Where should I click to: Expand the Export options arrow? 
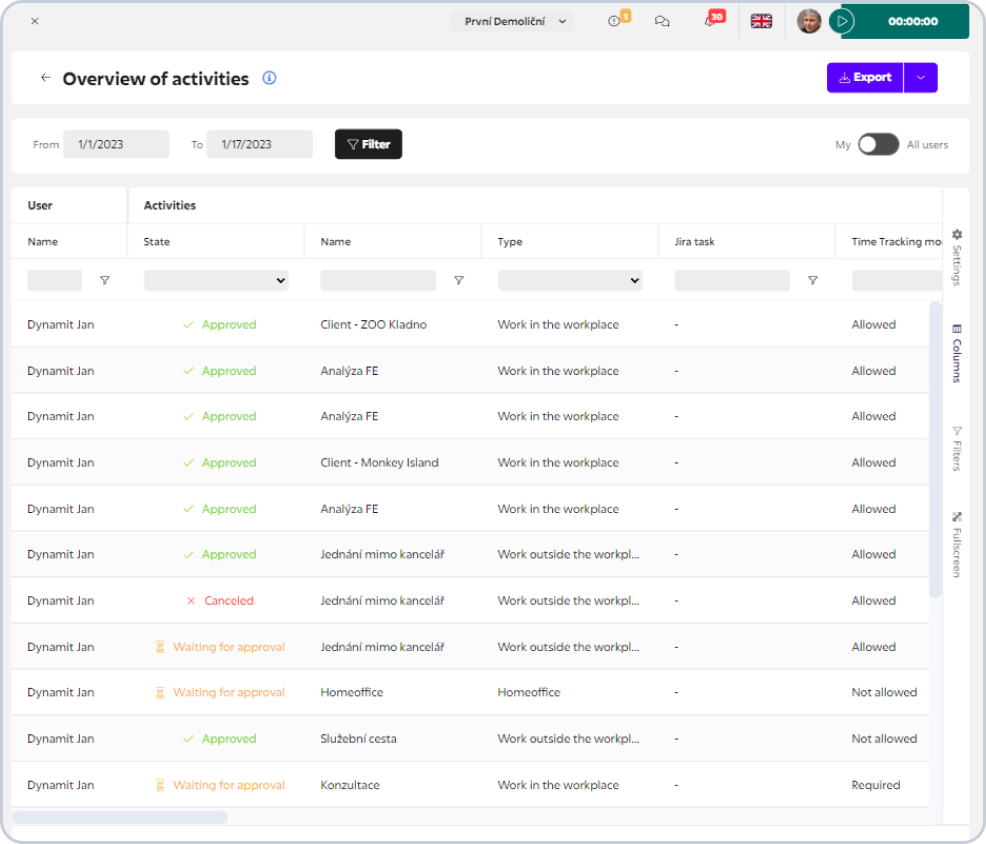(921, 77)
